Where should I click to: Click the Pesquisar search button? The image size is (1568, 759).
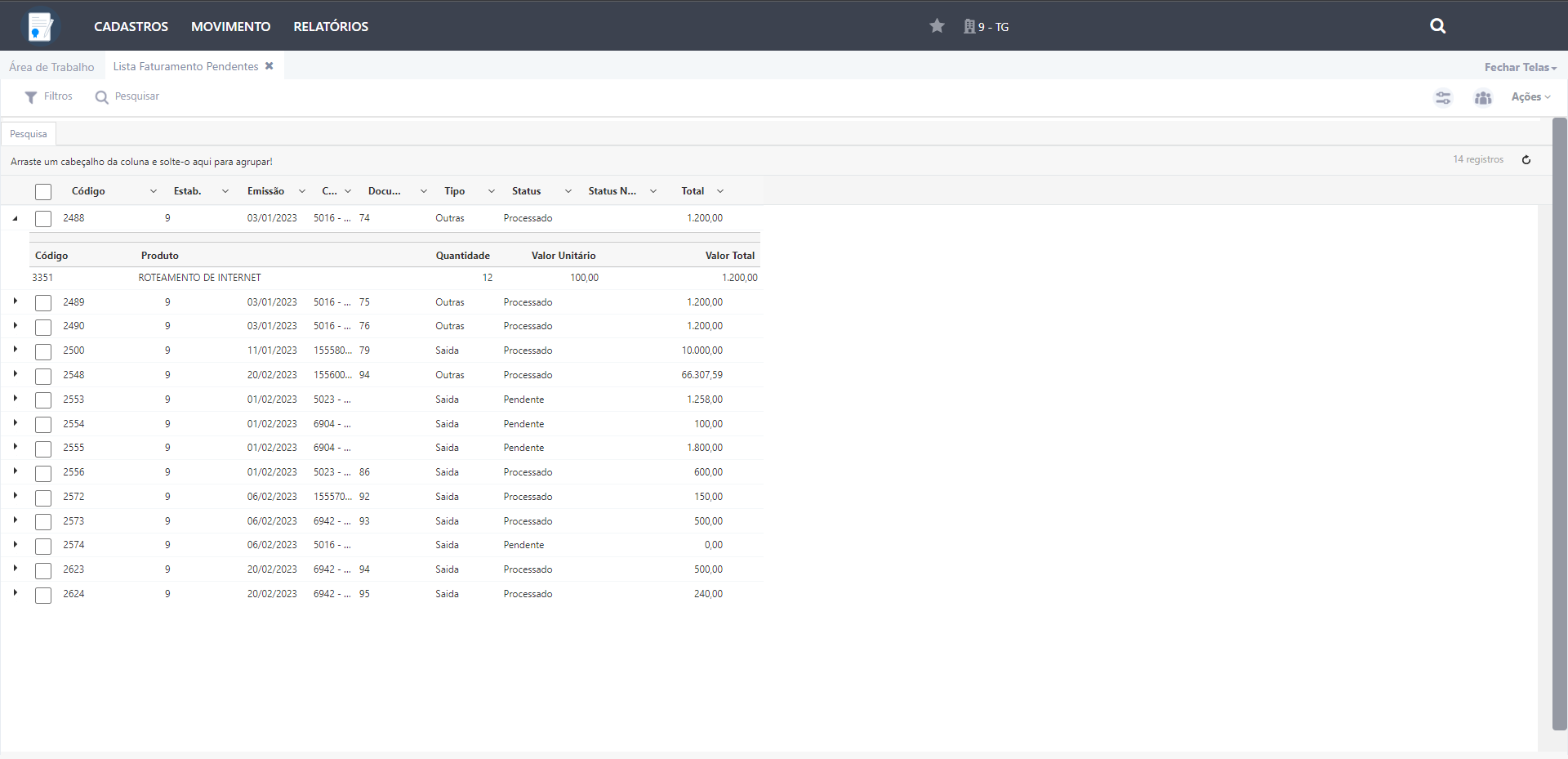pyautogui.click(x=127, y=96)
